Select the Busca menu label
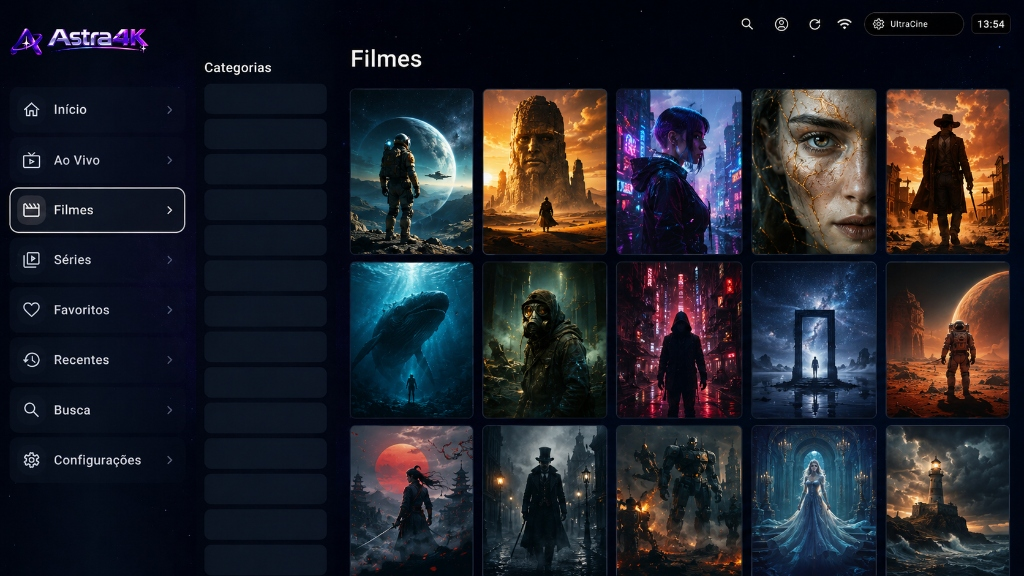1024x576 pixels. tap(72, 410)
